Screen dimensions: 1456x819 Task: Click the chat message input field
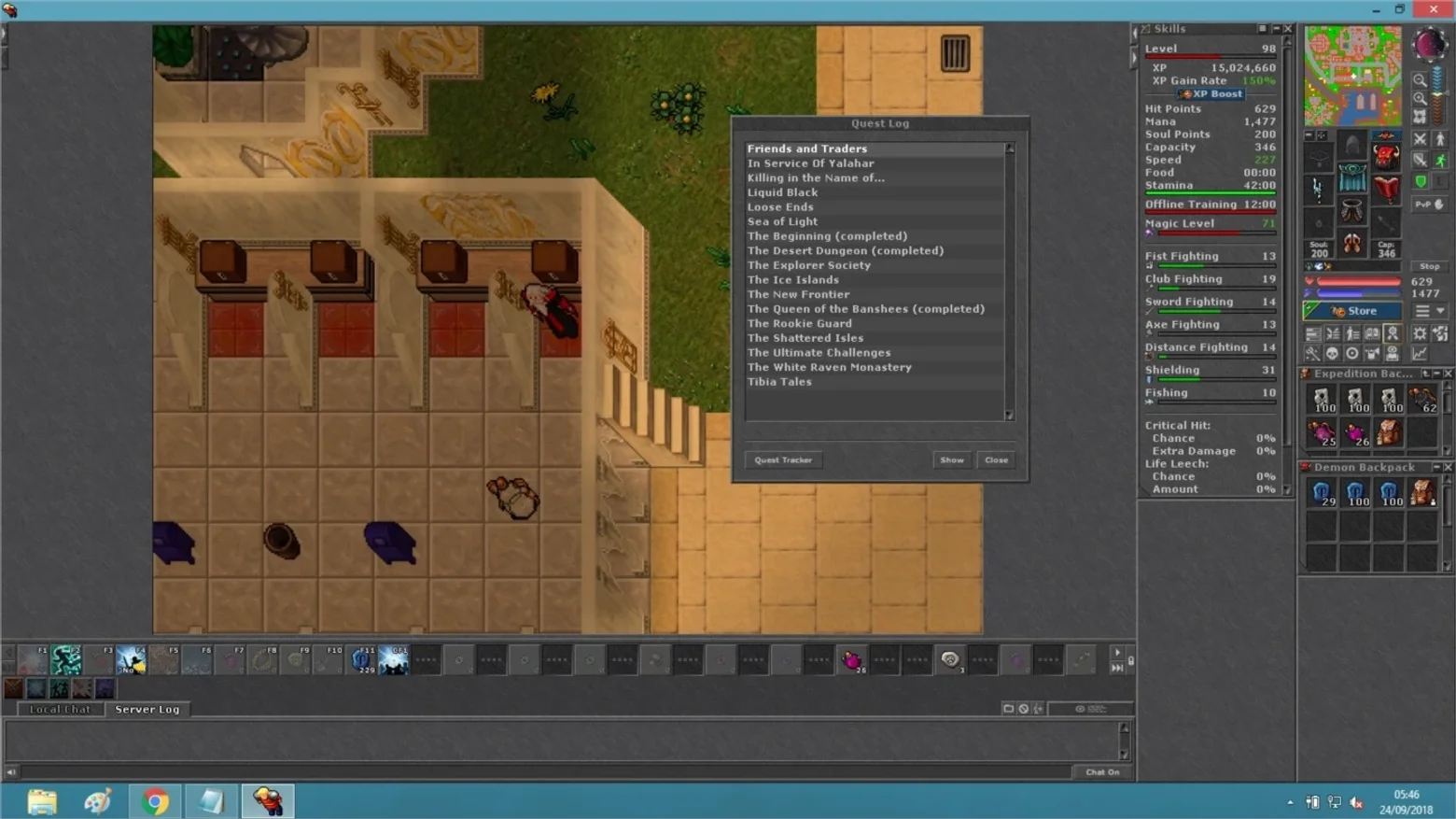[x=546, y=772]
